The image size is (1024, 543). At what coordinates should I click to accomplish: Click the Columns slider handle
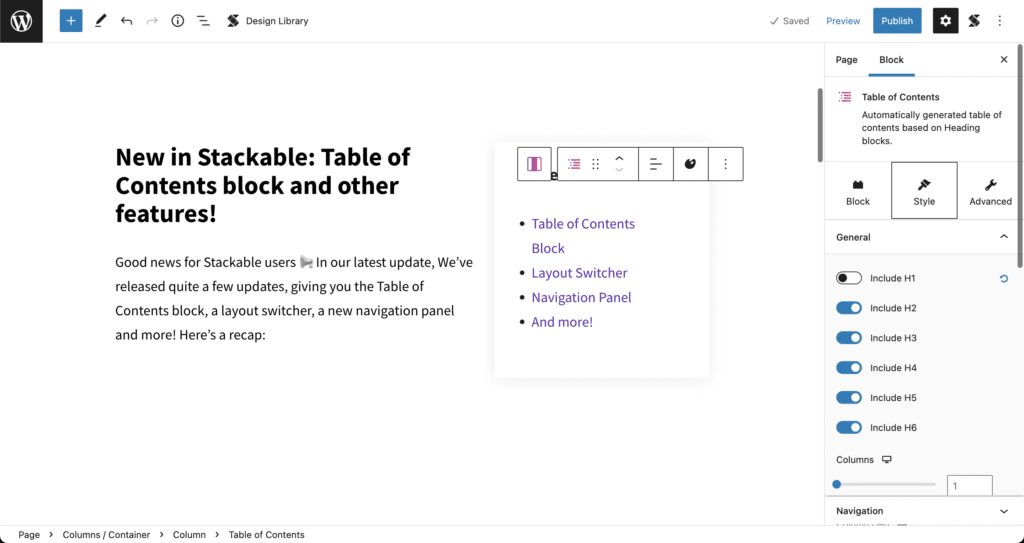837,484
